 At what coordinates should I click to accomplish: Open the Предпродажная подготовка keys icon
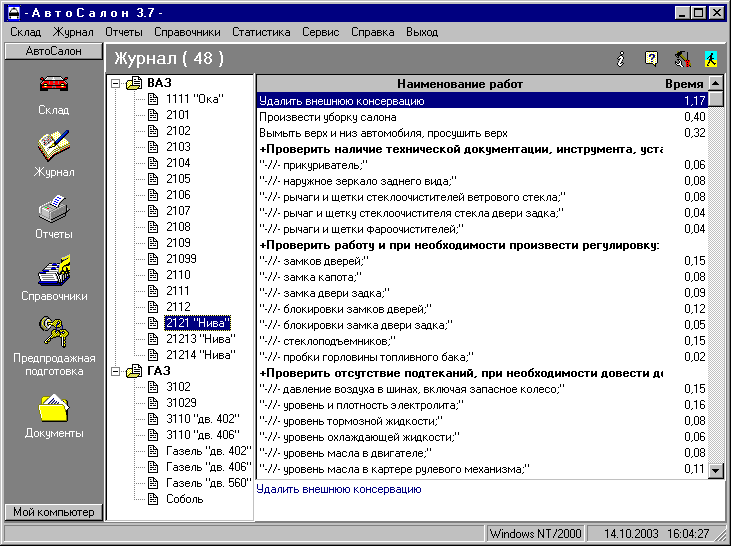(x=53, y=331)
